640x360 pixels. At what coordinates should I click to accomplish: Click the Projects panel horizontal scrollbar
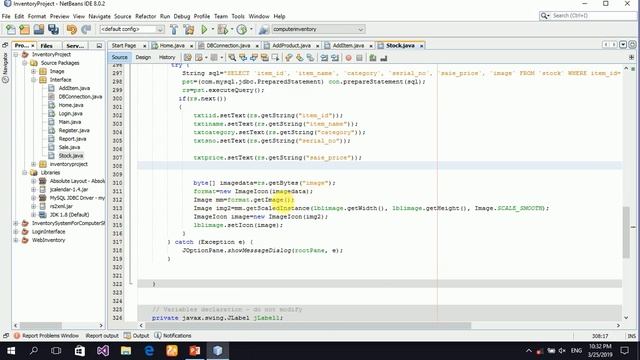pyautogui.click(x=59, y=326)
